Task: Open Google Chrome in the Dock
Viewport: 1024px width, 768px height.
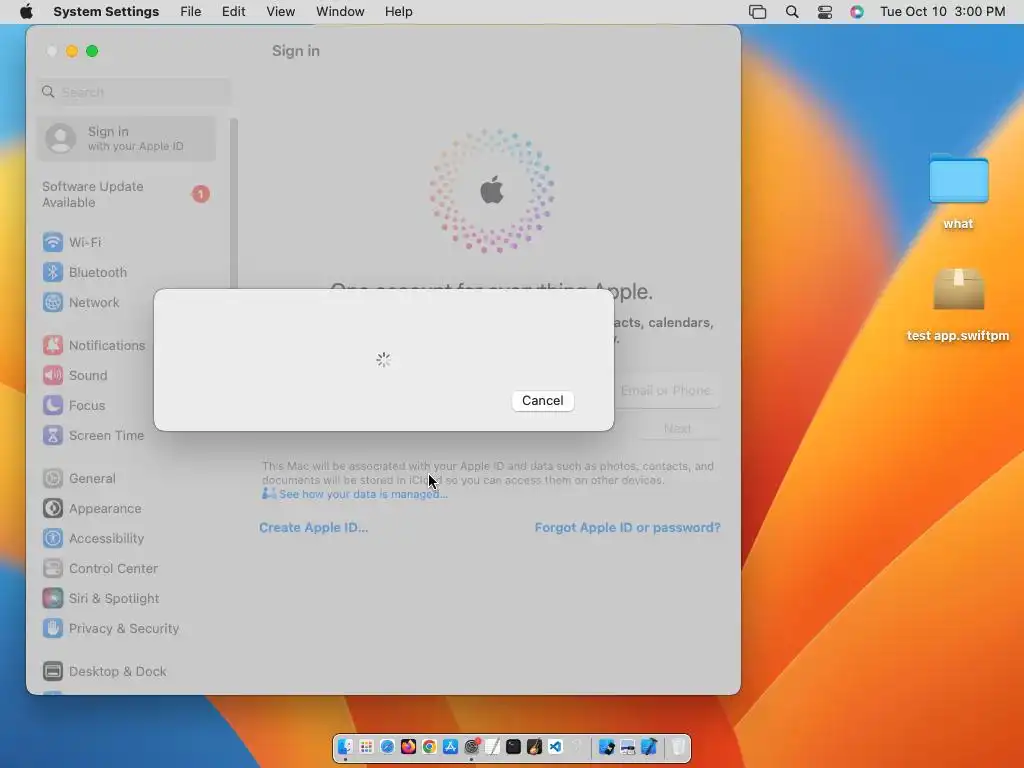Action: [x=429, y=746]
